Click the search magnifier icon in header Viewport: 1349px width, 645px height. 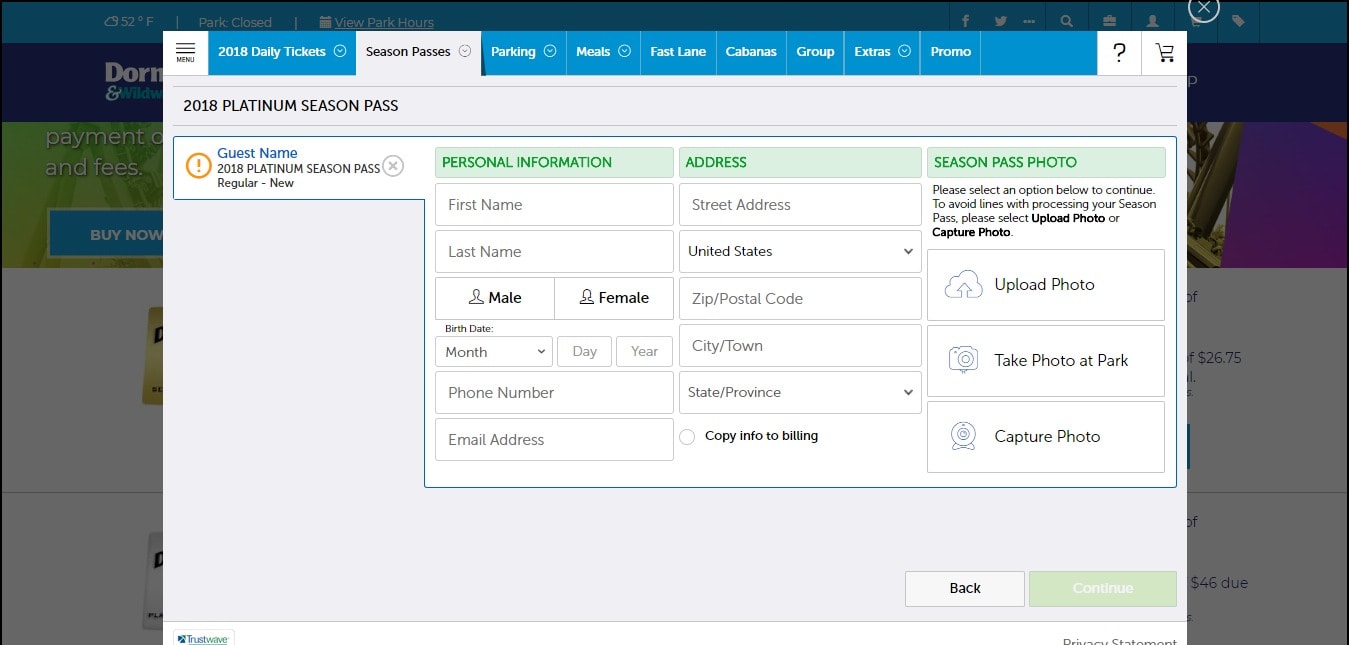tap(1067, 21)
